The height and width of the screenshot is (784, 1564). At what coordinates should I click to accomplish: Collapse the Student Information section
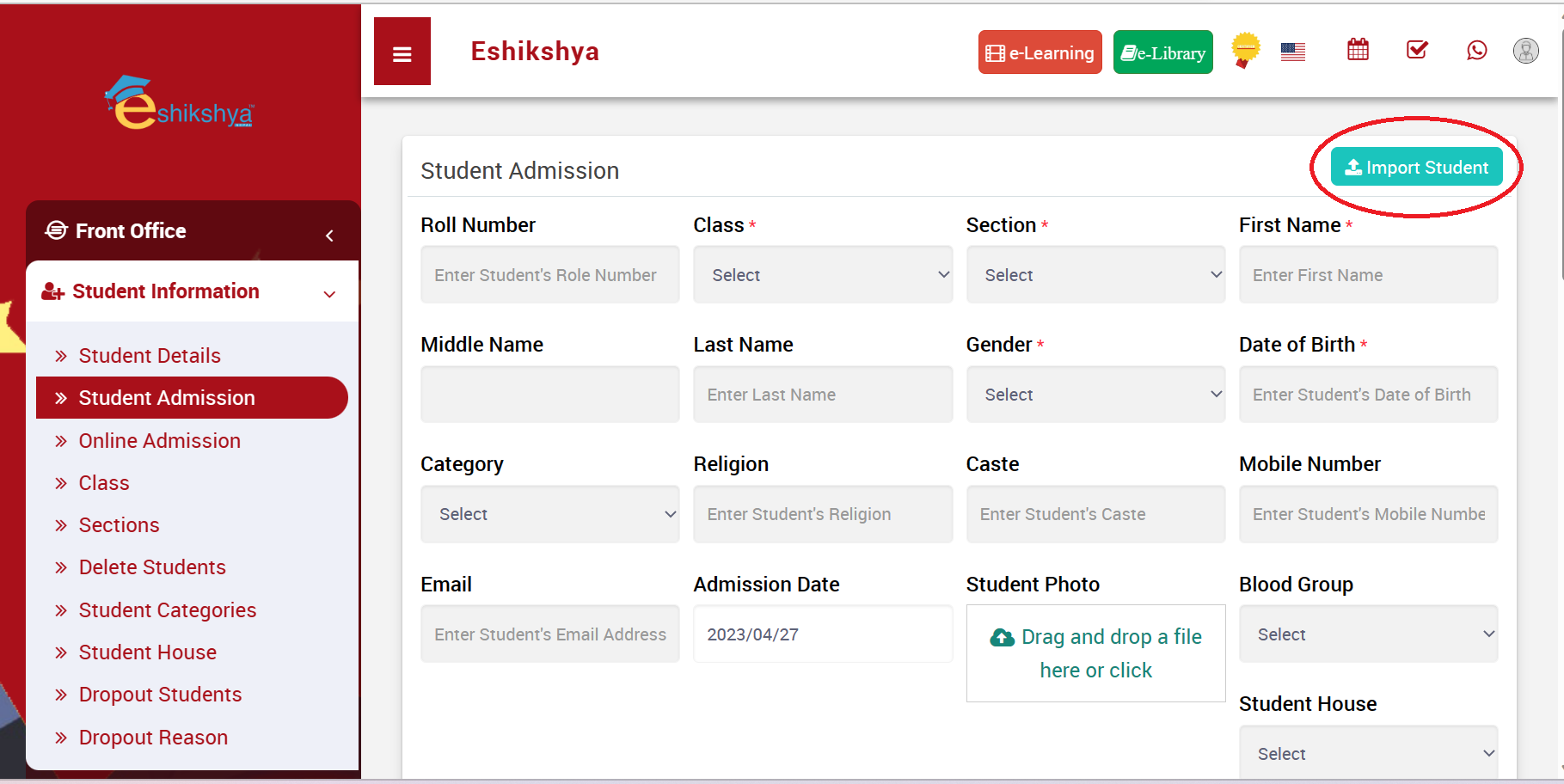(x=329, y=293)
